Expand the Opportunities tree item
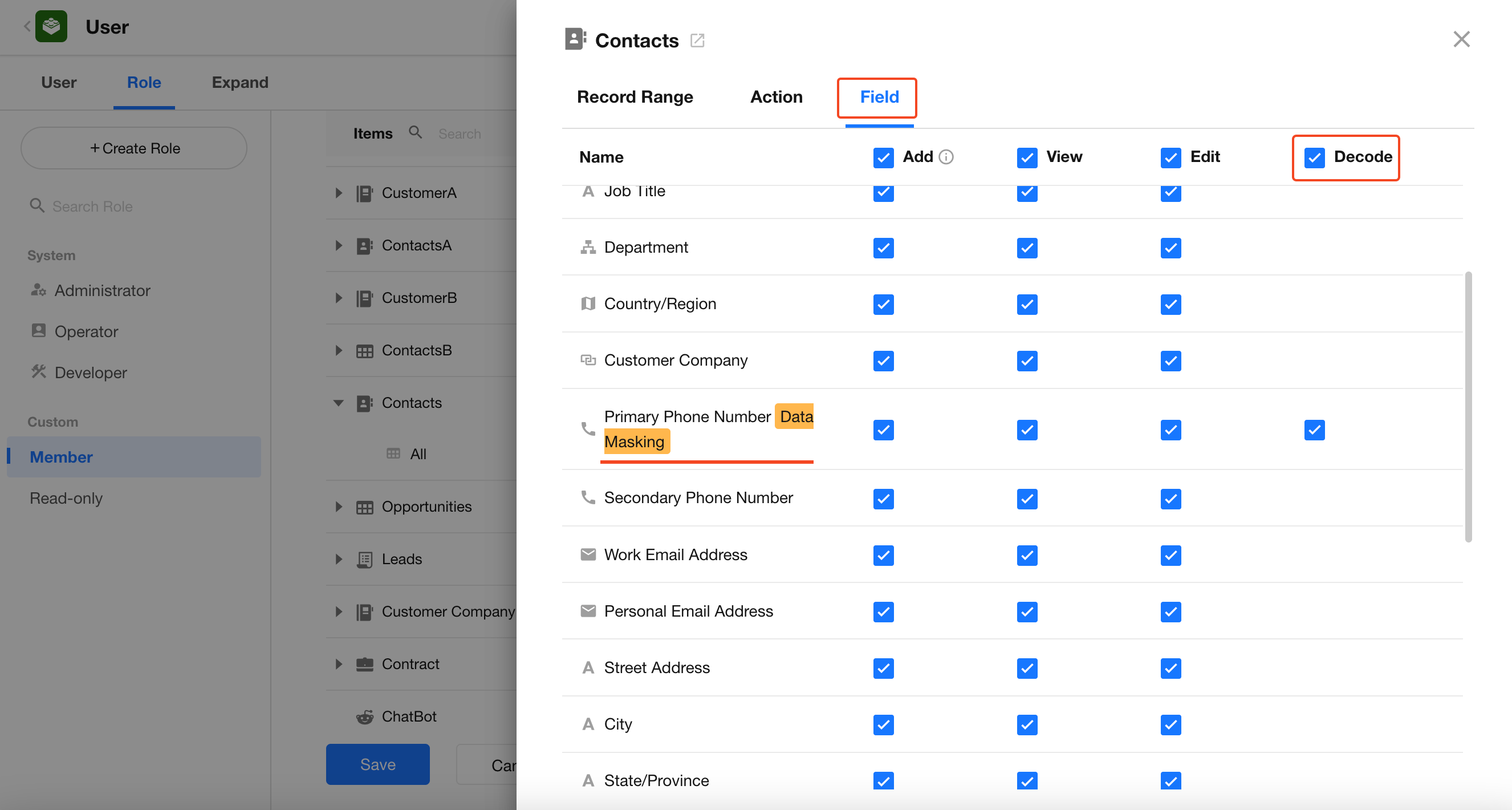Screen dimensions: 1512x810 pyautogui.click(x=339, y=507)
